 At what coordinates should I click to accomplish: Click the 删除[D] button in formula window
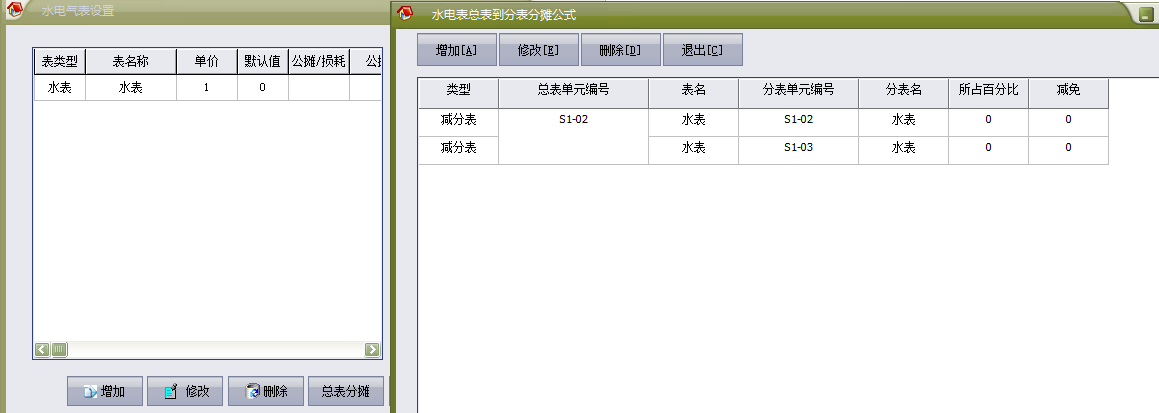621,50
